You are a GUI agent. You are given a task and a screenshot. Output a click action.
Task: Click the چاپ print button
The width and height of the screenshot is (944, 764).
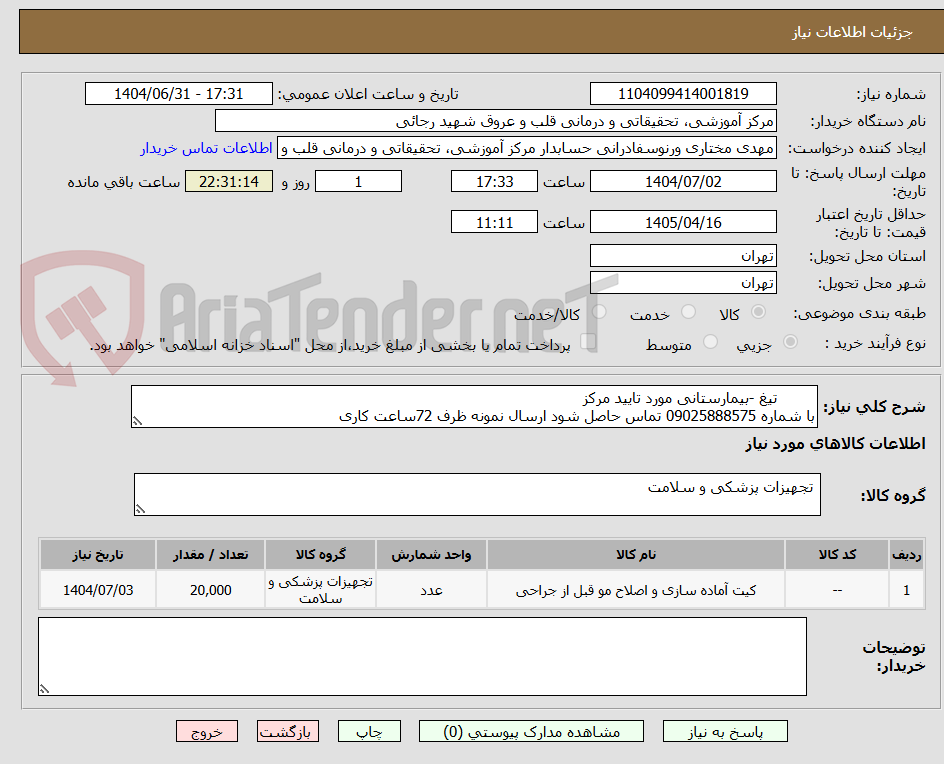[x=369, y=731]
